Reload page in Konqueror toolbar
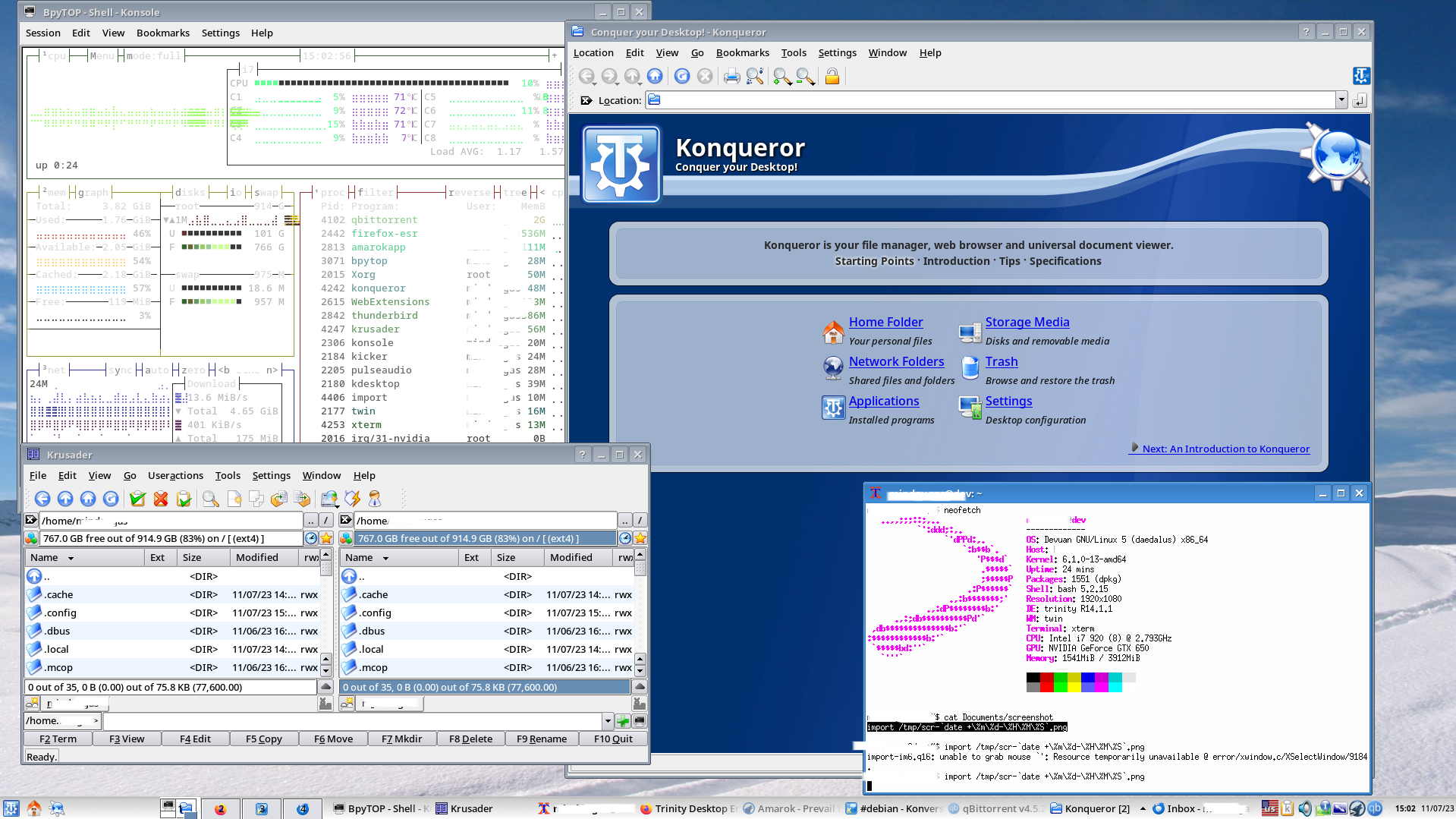This screenshot has width=1456, height=819. (x=682, y=76)
